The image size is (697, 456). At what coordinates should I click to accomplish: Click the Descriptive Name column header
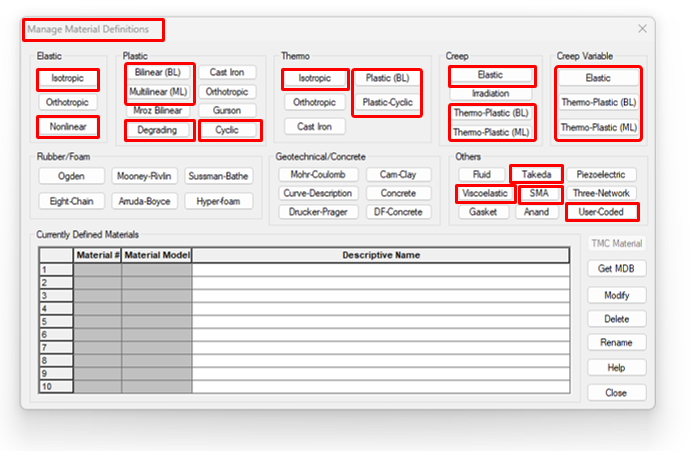click(381, 256)
